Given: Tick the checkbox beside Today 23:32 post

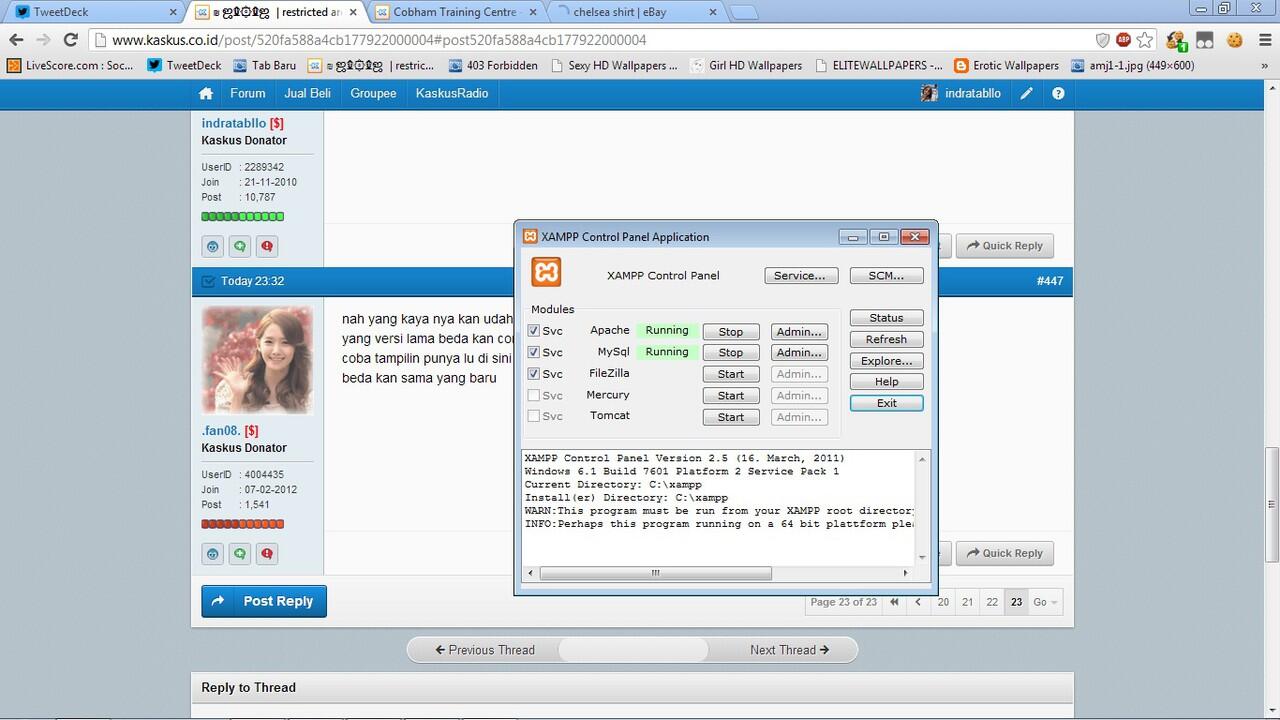Looking at the screenshot, I should pyautogui.click(x=208, y=281).
